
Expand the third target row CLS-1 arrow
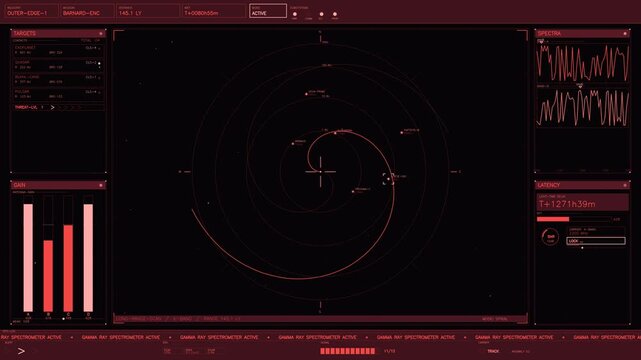pos(99,78)
